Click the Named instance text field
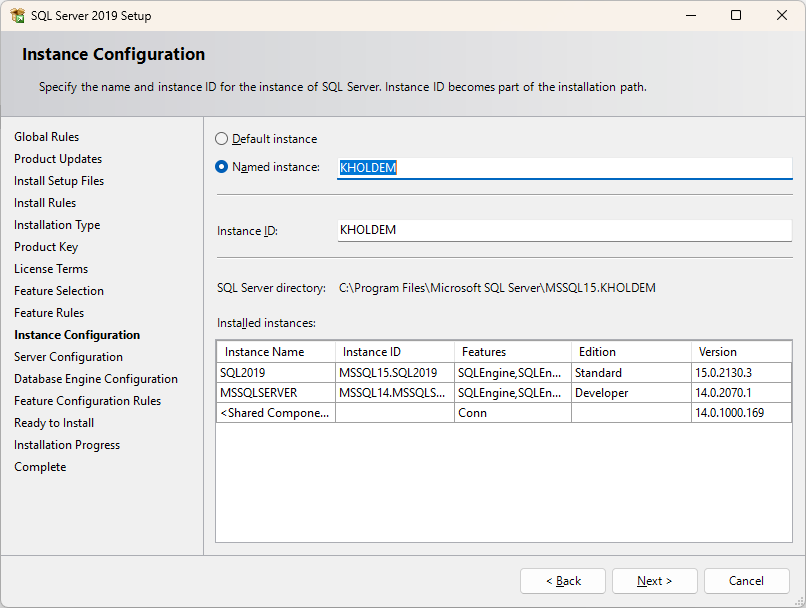 (564, 168)
